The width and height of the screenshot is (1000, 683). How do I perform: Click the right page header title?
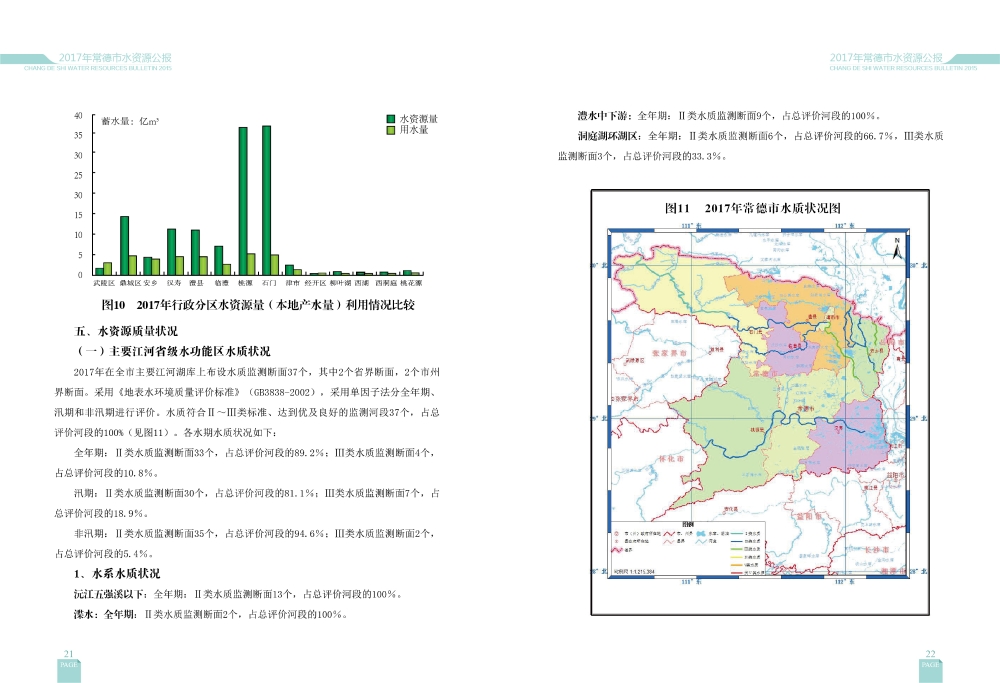(x=890, y=59)
